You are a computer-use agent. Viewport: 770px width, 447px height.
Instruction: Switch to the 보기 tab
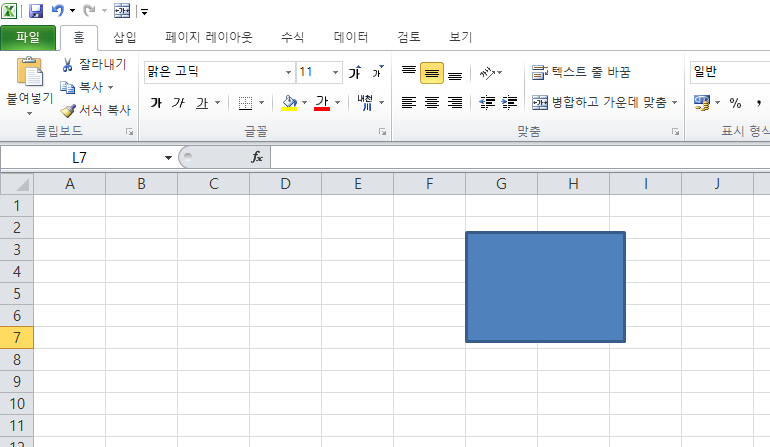pos(461,37)
